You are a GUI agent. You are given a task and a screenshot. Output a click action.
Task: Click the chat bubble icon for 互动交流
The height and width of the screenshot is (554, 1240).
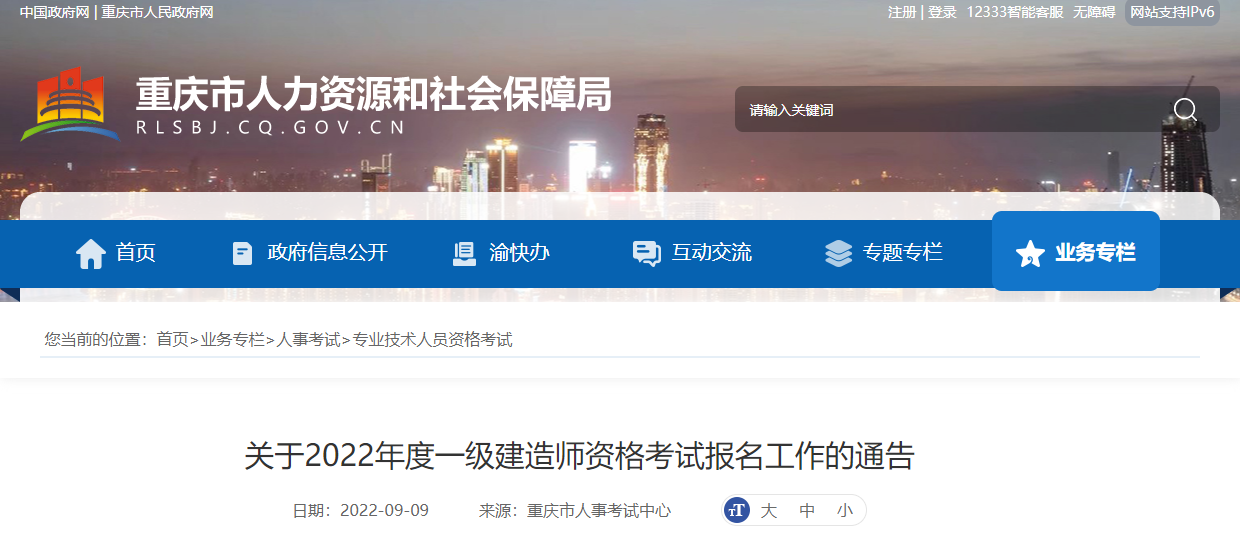[x=646, y=253]
